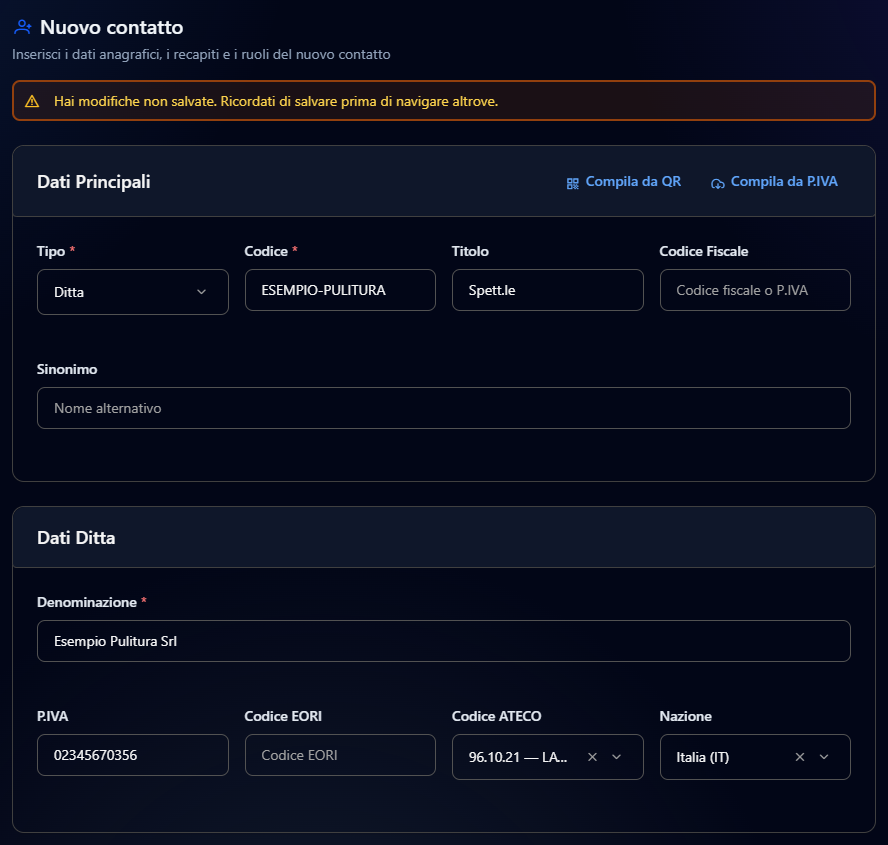Click the cloud download icon beside Compila da P.IVA
The height and width of the screenshot is (845, 888).
tap(718, 183)
